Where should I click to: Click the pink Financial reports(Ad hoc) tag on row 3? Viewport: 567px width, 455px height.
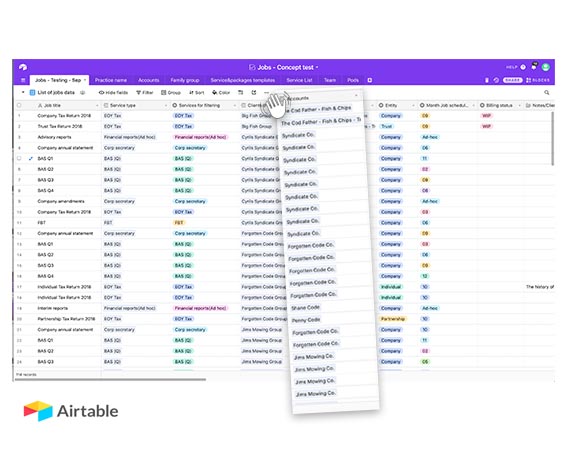(200, 137)
